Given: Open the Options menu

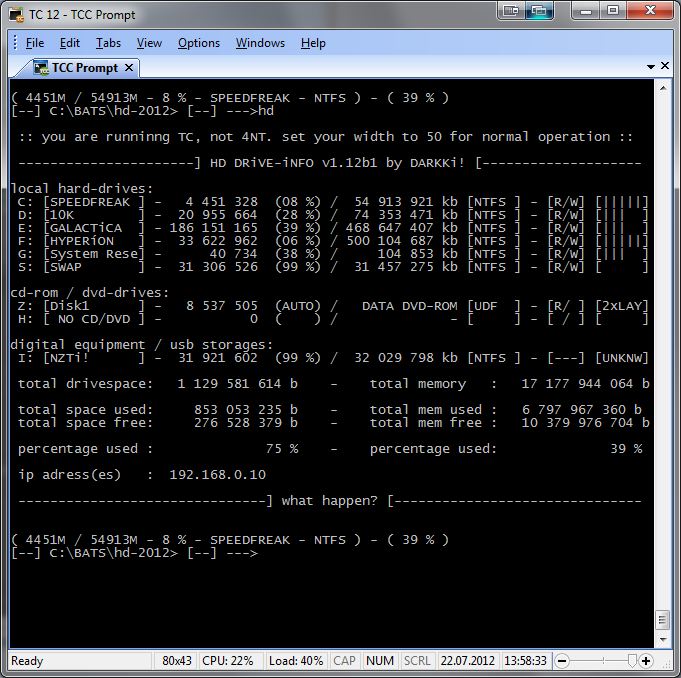Looking at the screenshot, I should point(198,43).
